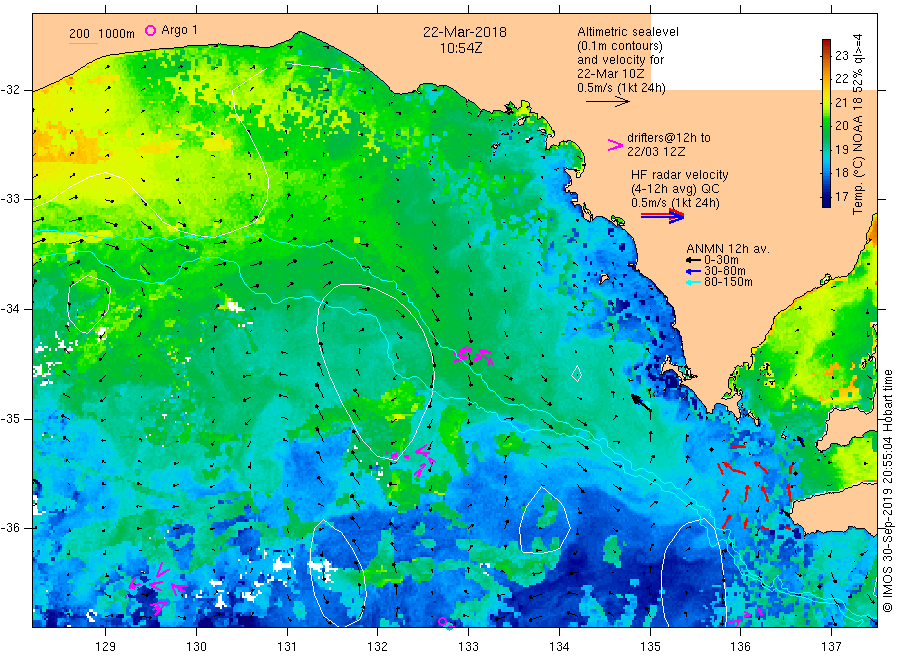Click the blue 30-80m ANMN arrow
Viewport: 900px width, 660px height.
point(693,271)
